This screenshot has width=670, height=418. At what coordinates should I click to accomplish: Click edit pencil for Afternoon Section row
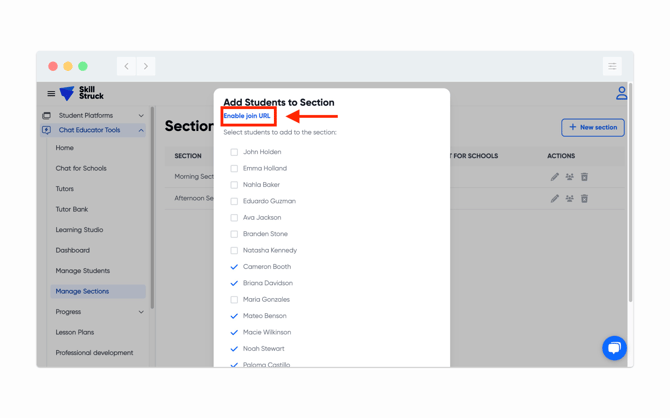point(555,198)
